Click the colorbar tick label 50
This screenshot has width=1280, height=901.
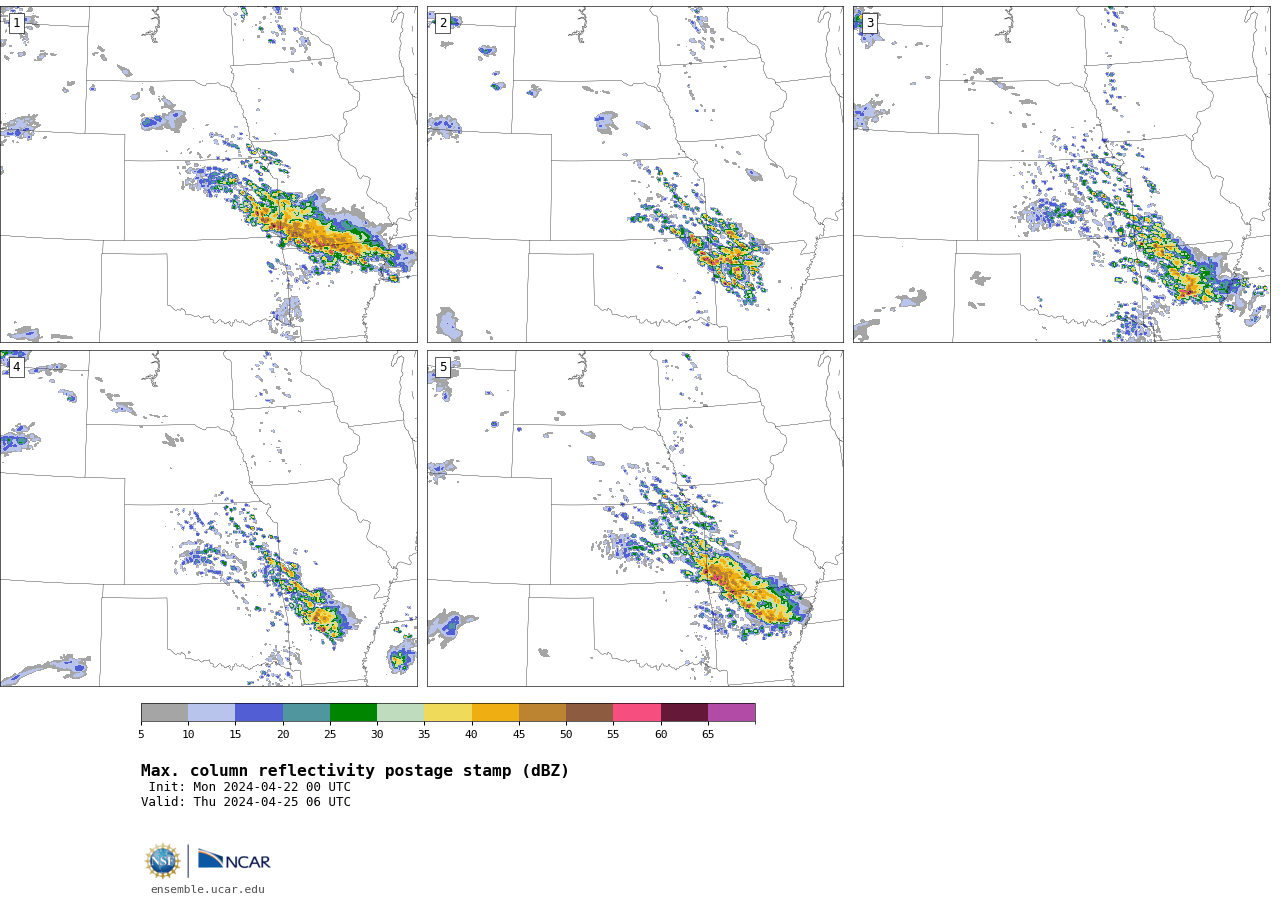[x=566, y=735]
